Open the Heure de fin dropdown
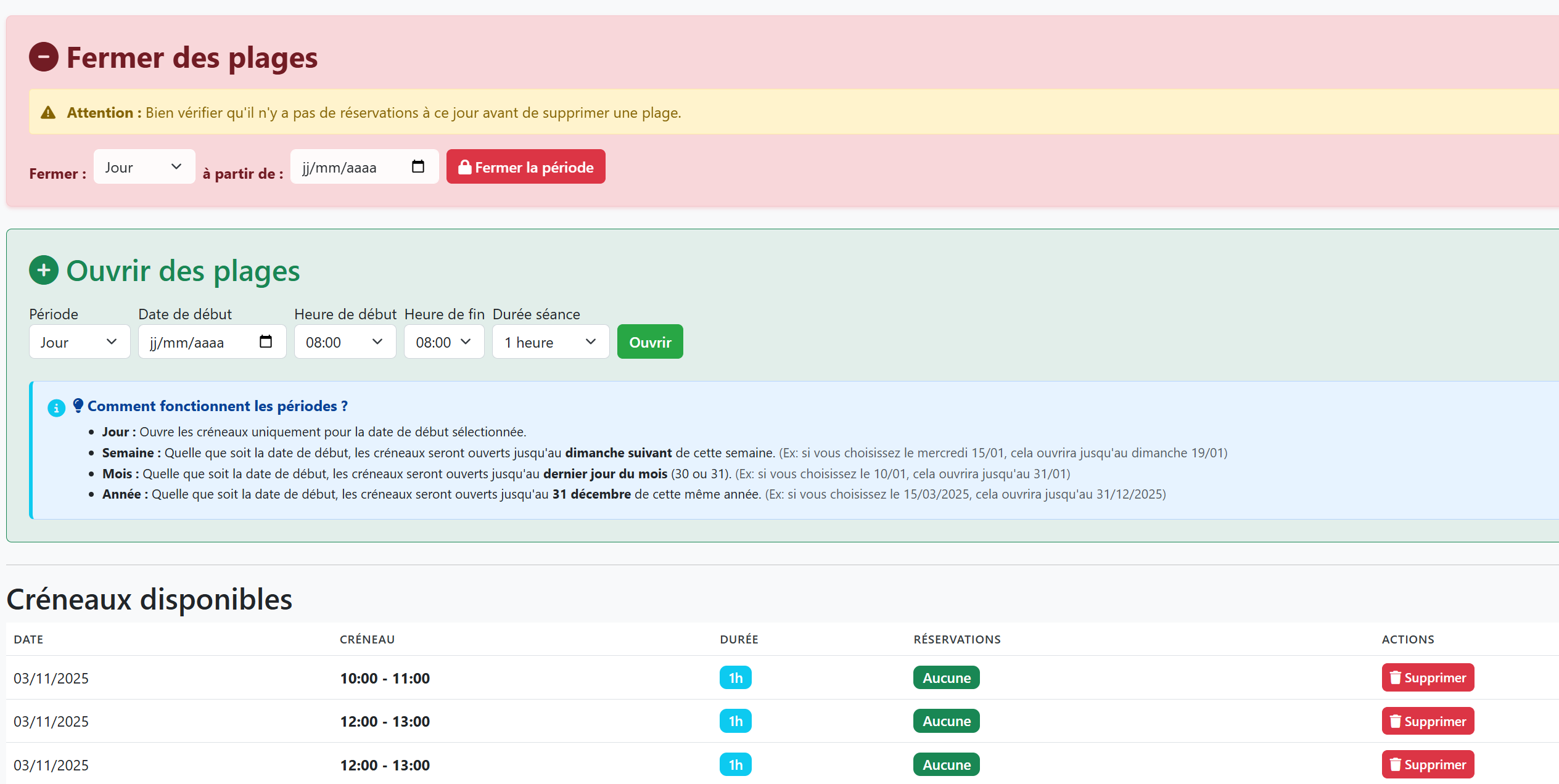1559x784 pixels. [x=443, y=341]
